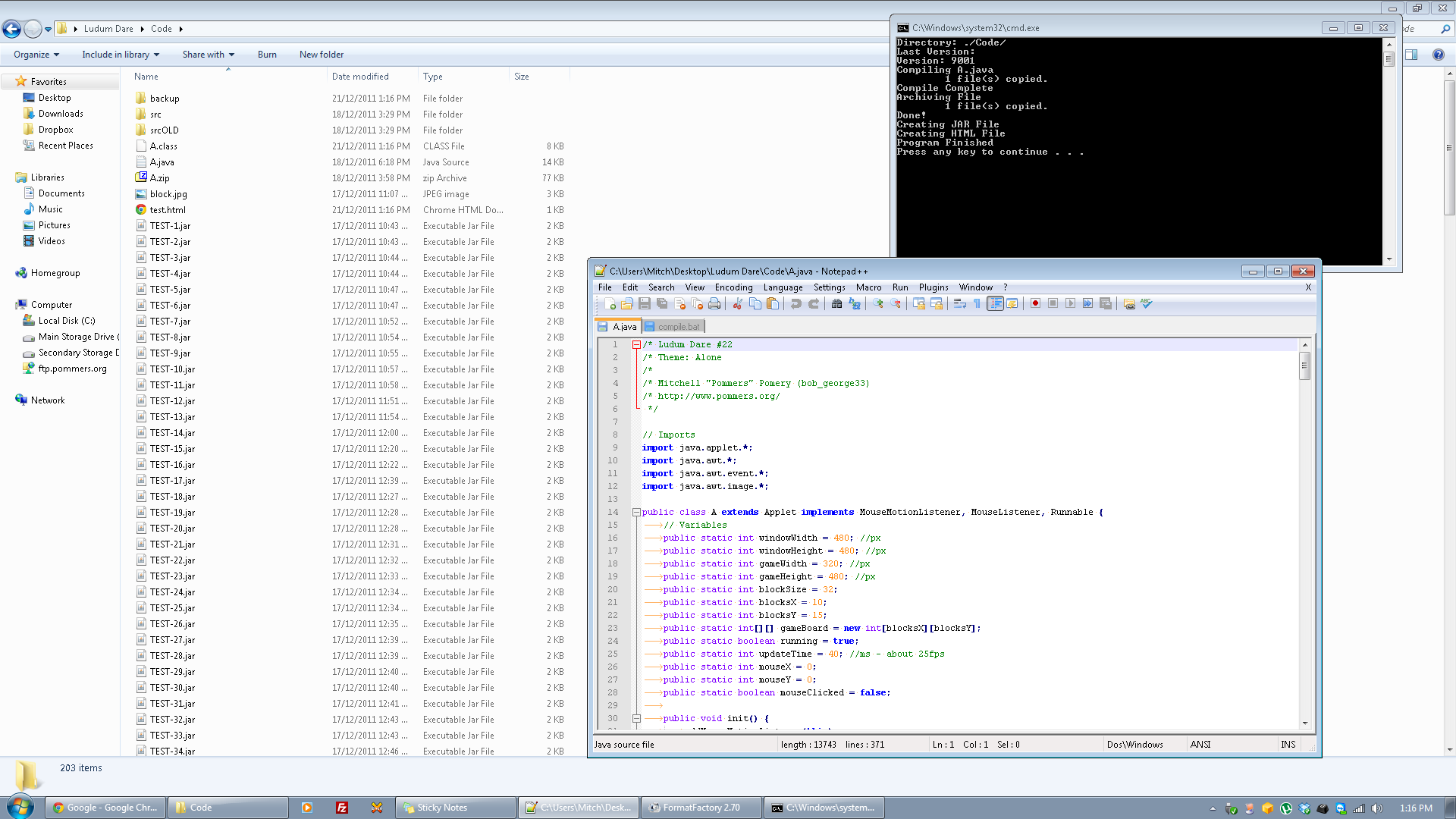Screen dimensions: 1456x819
Task: Click the New folder button in Explorer
Action: click(x=322, y=55)
